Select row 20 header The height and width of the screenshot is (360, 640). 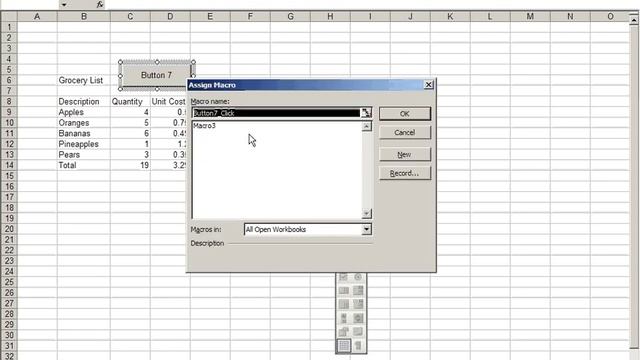(9, 229)
